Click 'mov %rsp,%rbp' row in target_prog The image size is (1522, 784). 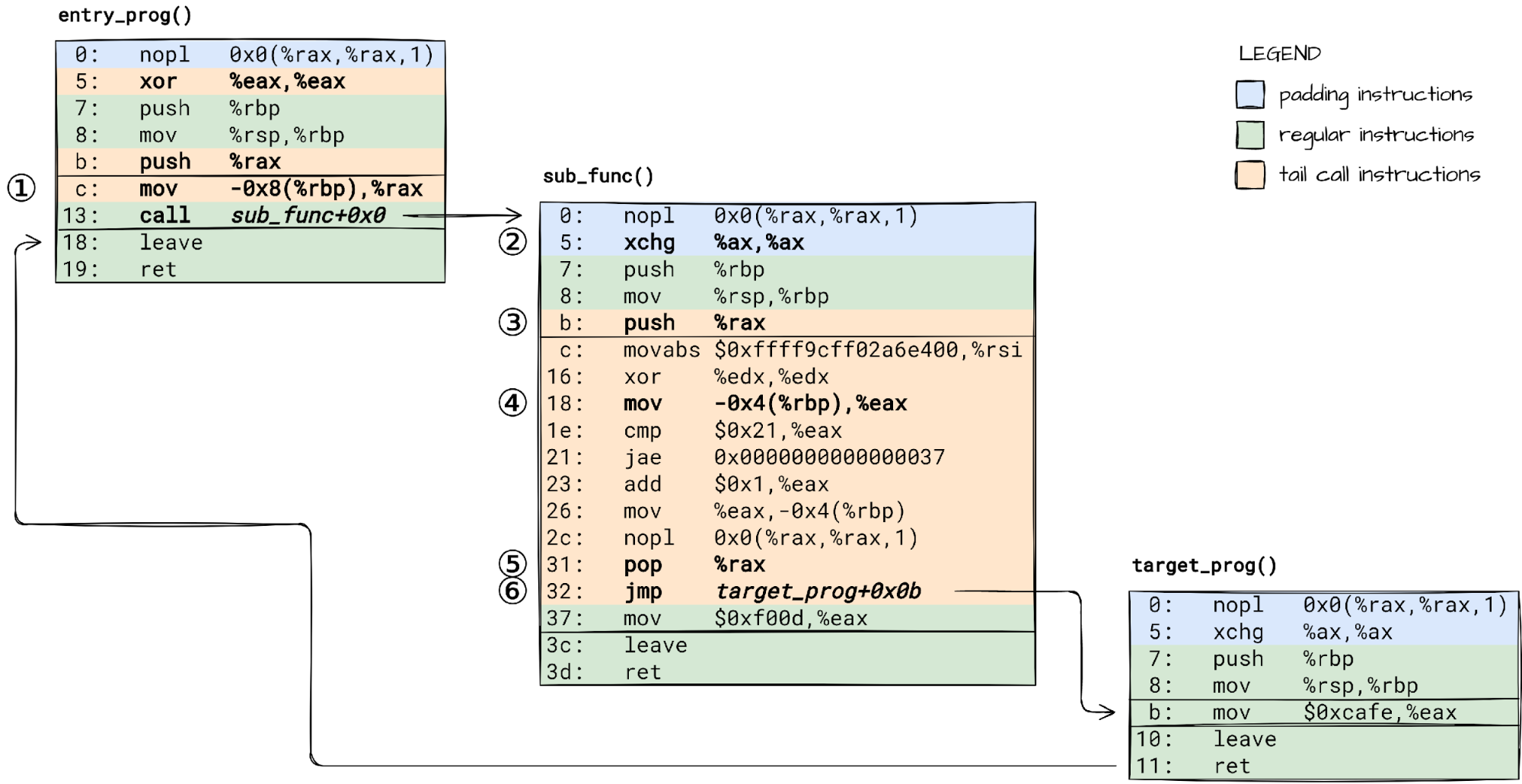point(1324,686)
